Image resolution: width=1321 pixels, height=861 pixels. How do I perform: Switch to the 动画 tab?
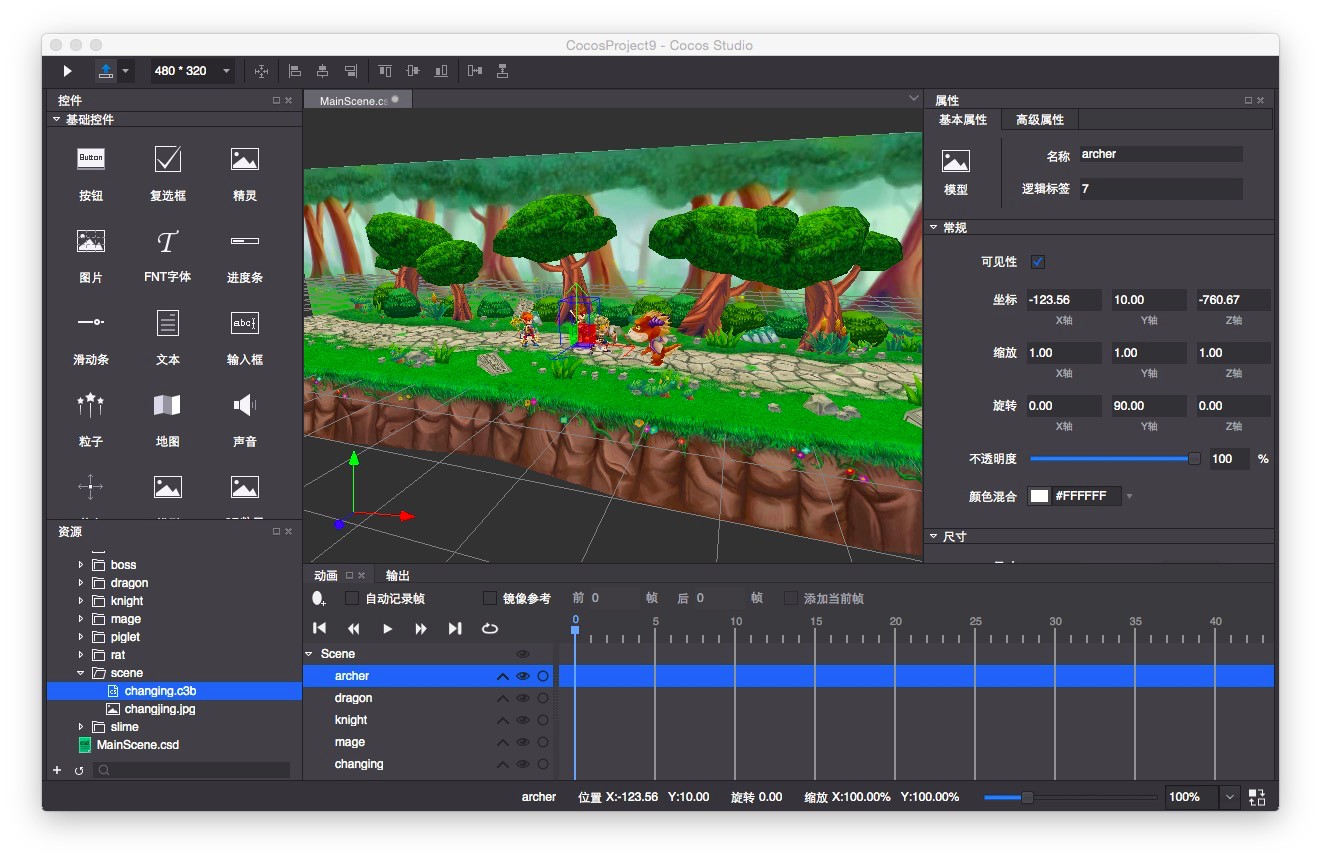pyautogui.click(x=326, y=576)
